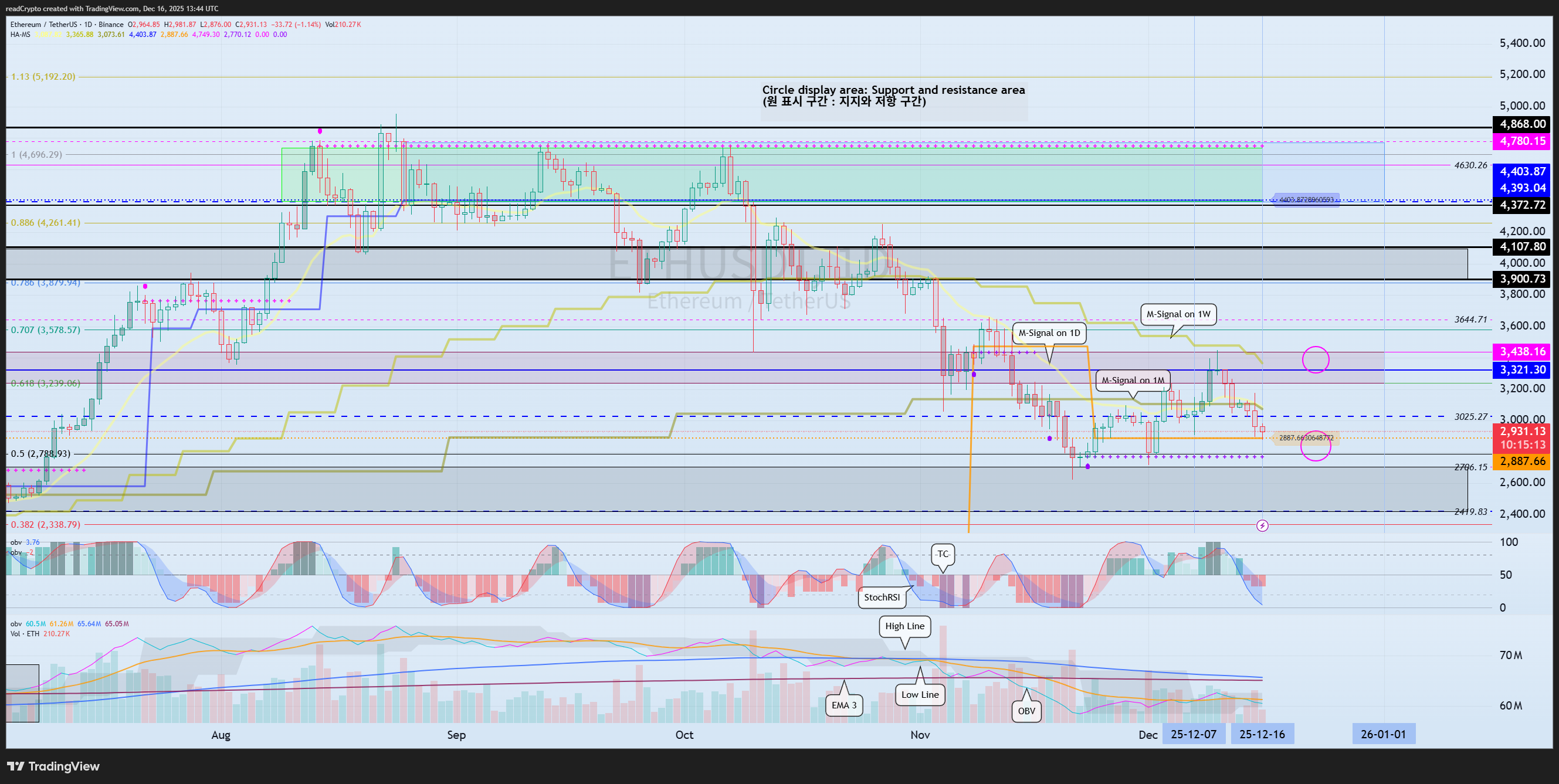The height and width of the screenshot is (784, 1559).
Task: Click the black 4,107.80 price label
Action: (1521, 246)
